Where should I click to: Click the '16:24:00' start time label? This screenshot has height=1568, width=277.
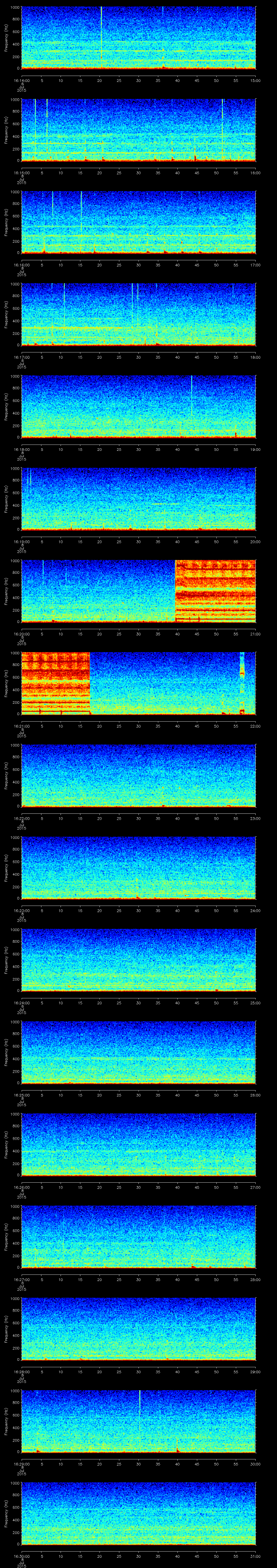(21, 1003)
